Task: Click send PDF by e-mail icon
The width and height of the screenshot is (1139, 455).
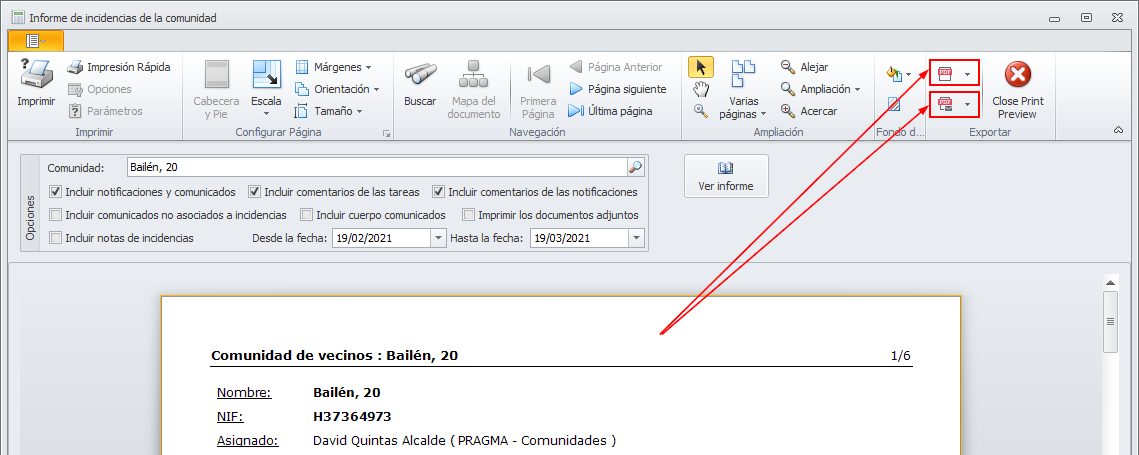Action: pyautogui.click(x=945, y=105)
